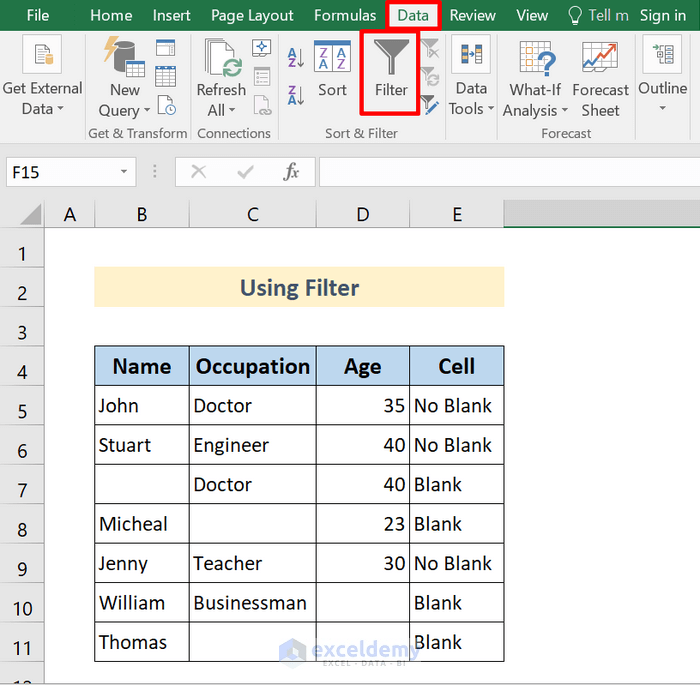This screenshot has width=700, height=685.
Task: Select the cell containing Micheal
Action: pyautogui.click(x=142, y=524)
